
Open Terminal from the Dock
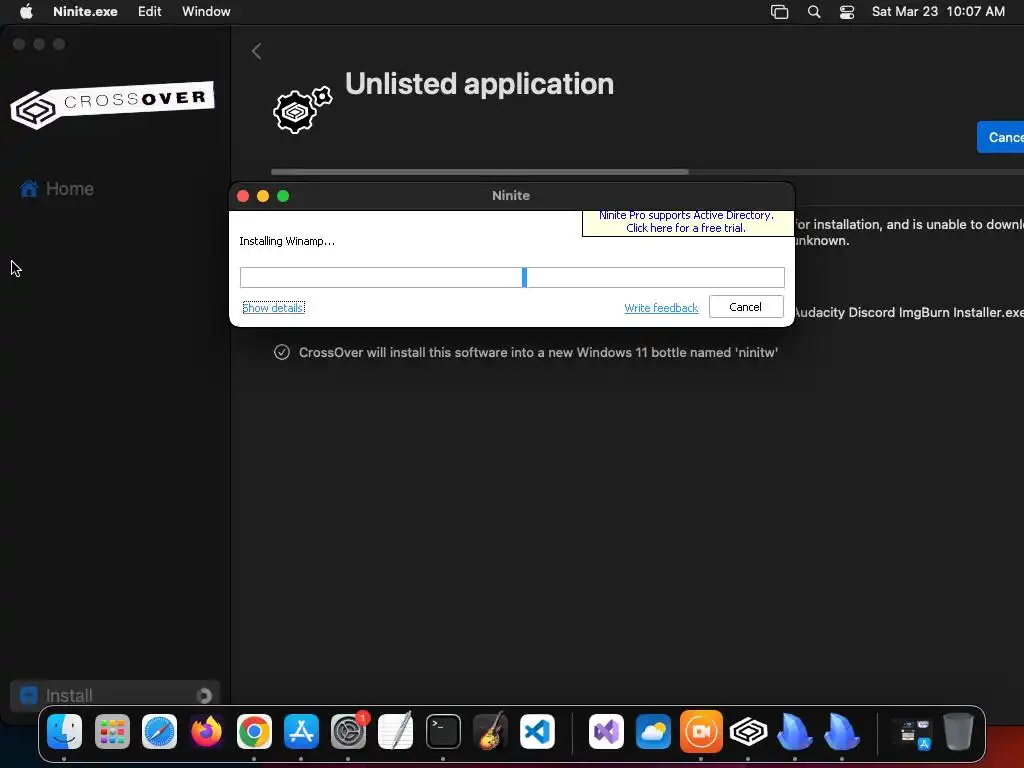tap(443, 731)
